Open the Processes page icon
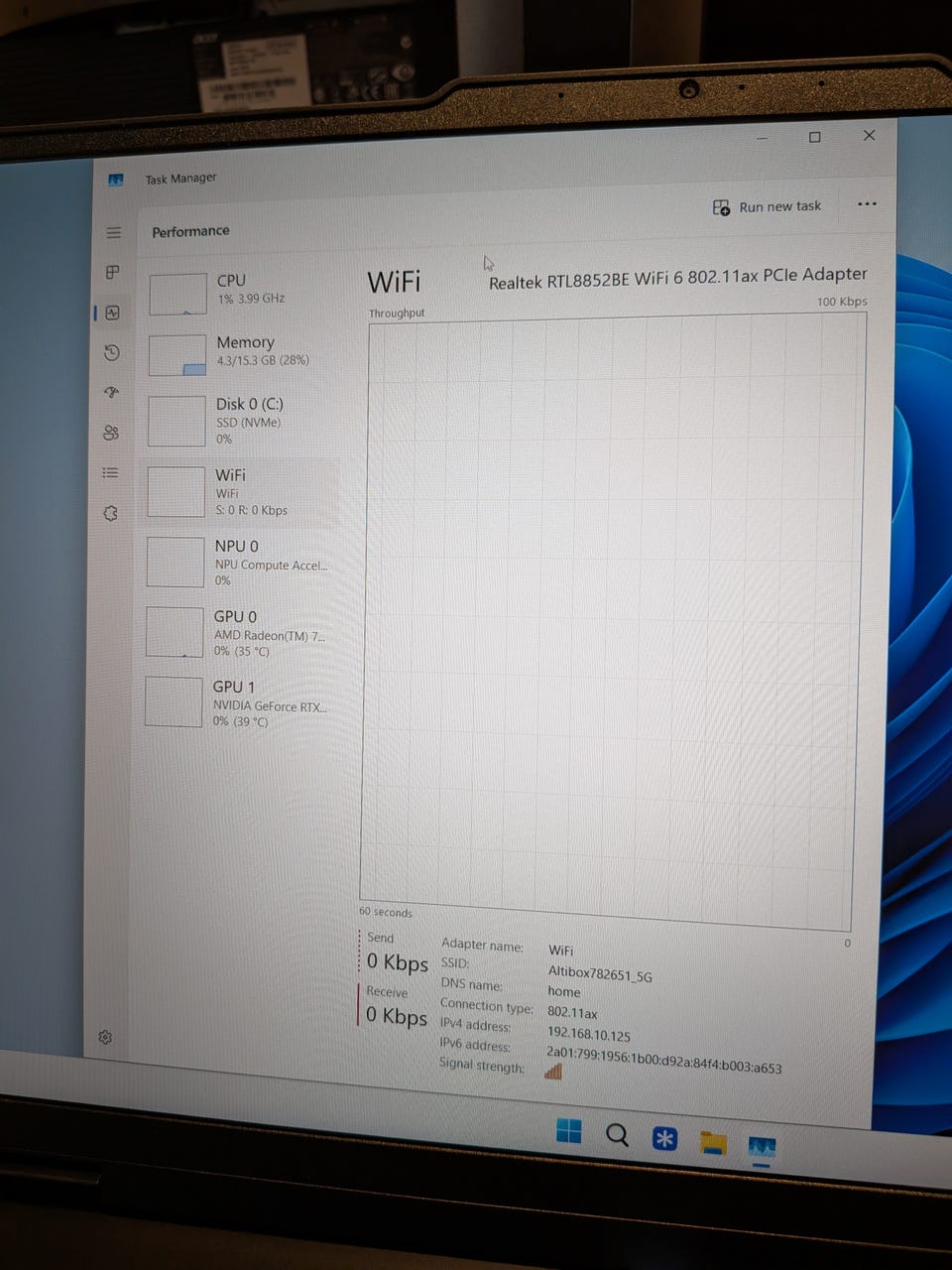952x1270 pixels. (x=113, y=272)
